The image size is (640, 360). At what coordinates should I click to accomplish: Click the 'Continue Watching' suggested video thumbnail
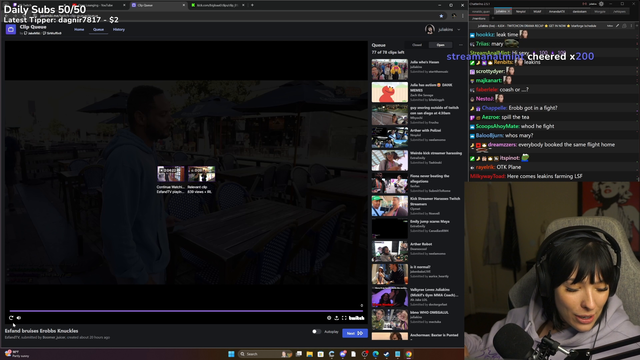(x=171, y=174)
